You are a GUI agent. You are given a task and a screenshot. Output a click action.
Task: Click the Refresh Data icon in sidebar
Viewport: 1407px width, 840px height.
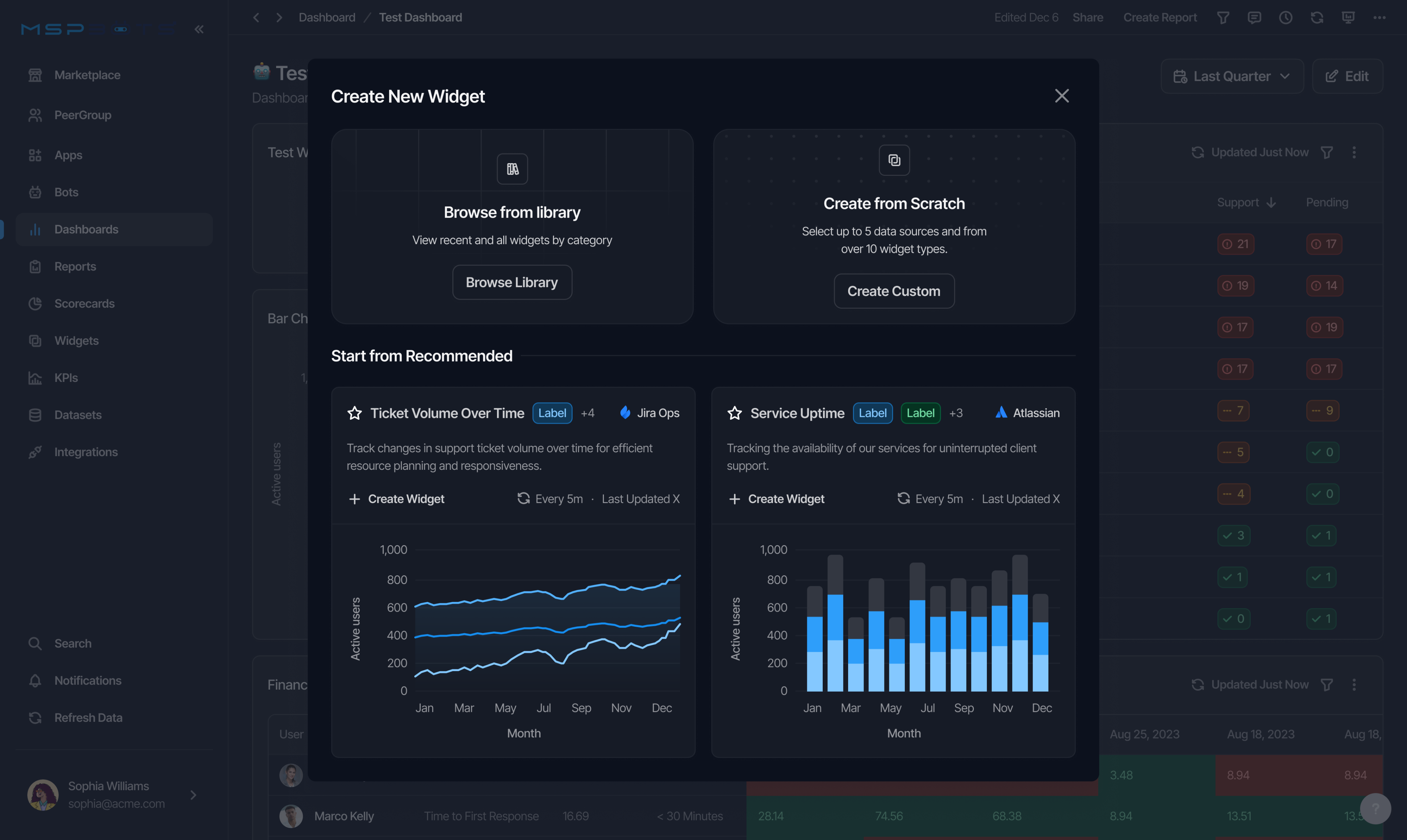[x=35, y=717]
